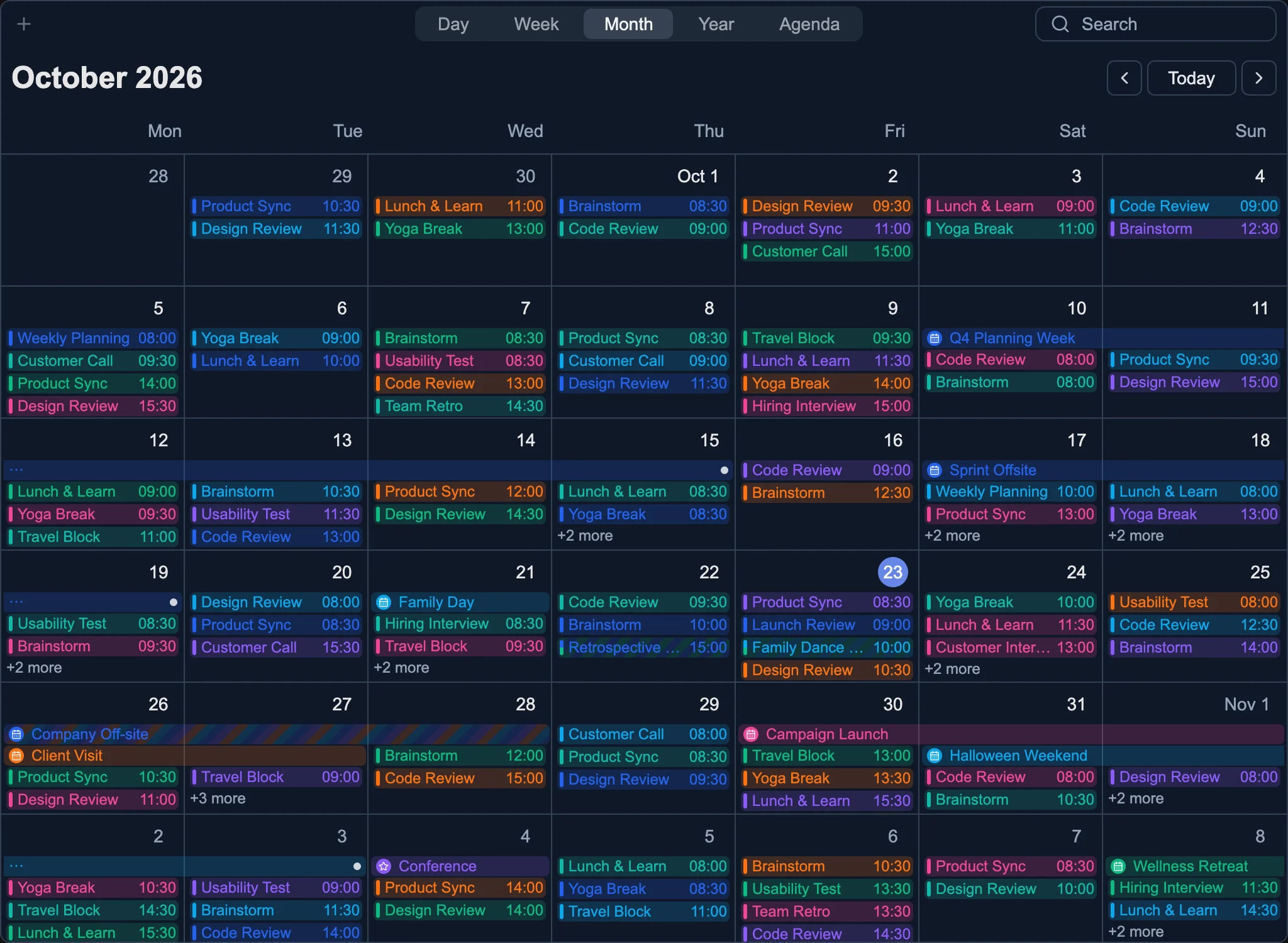Viewport: 1288px width, 943px height.
Task: Expand +2 more events on November 8
Action: (x=1136, y=932)
